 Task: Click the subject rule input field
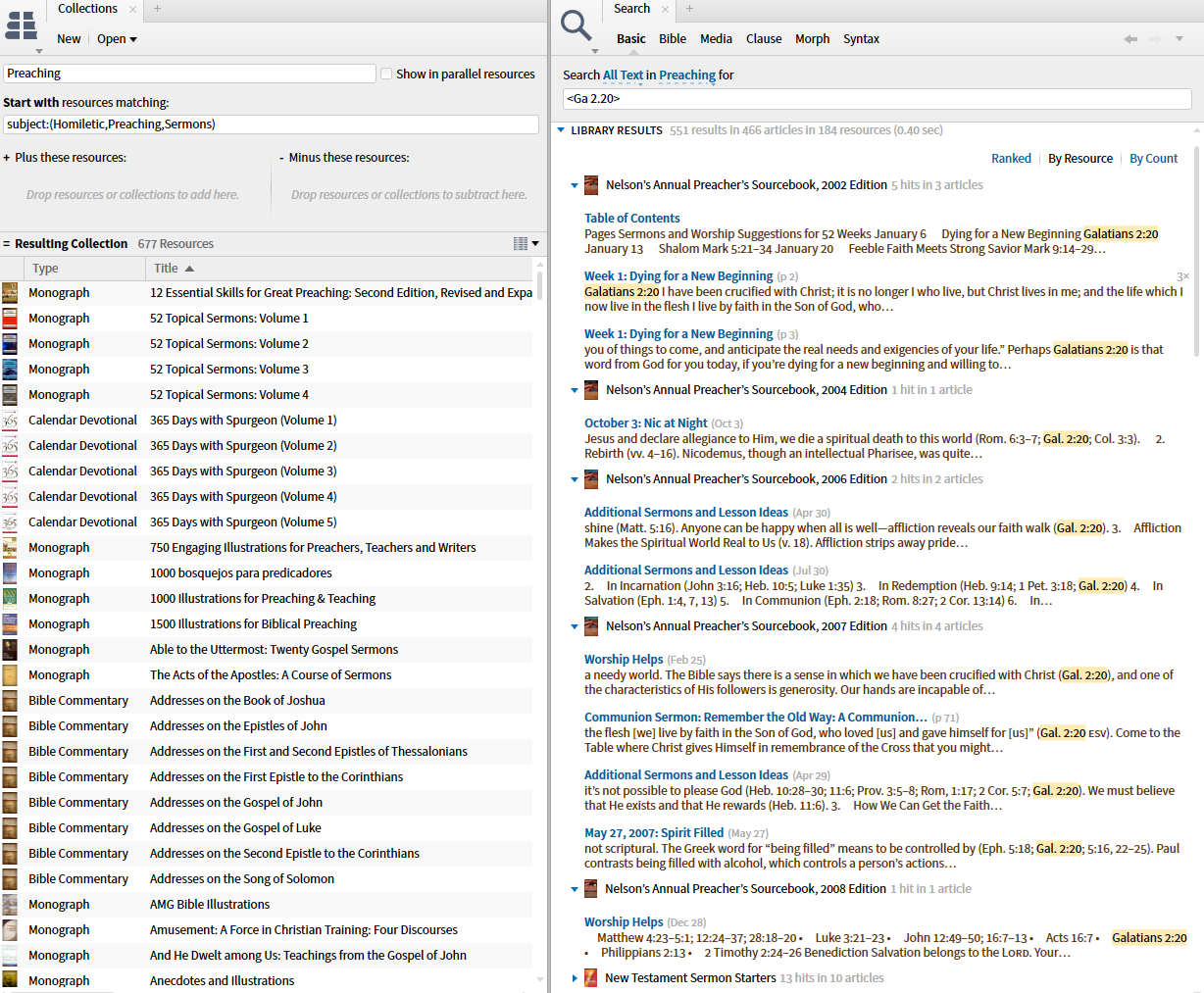pyautogui.click(x=271, y=124)
